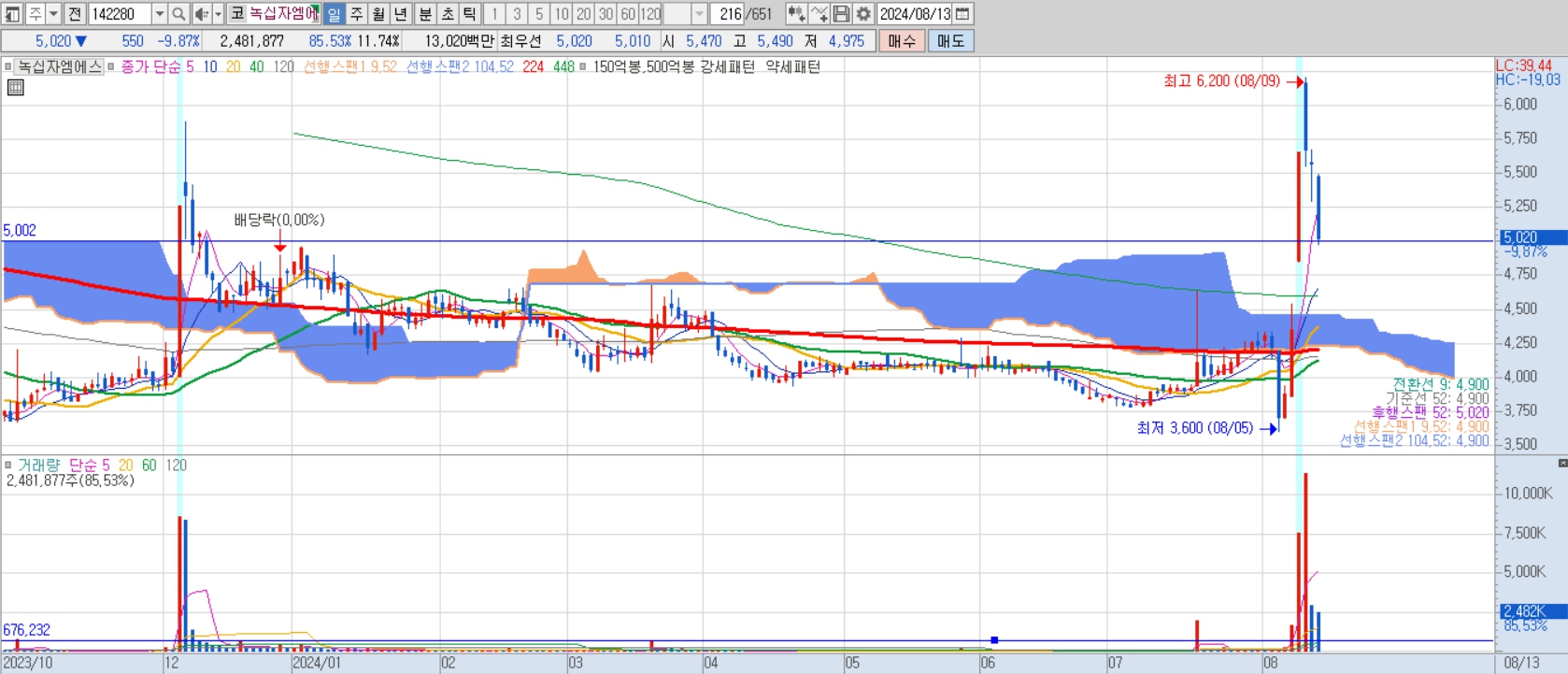Viewport: 1568px width, 674px height.
Task: Click the date field 2024/08/13
Action: (x=916, y=14)
